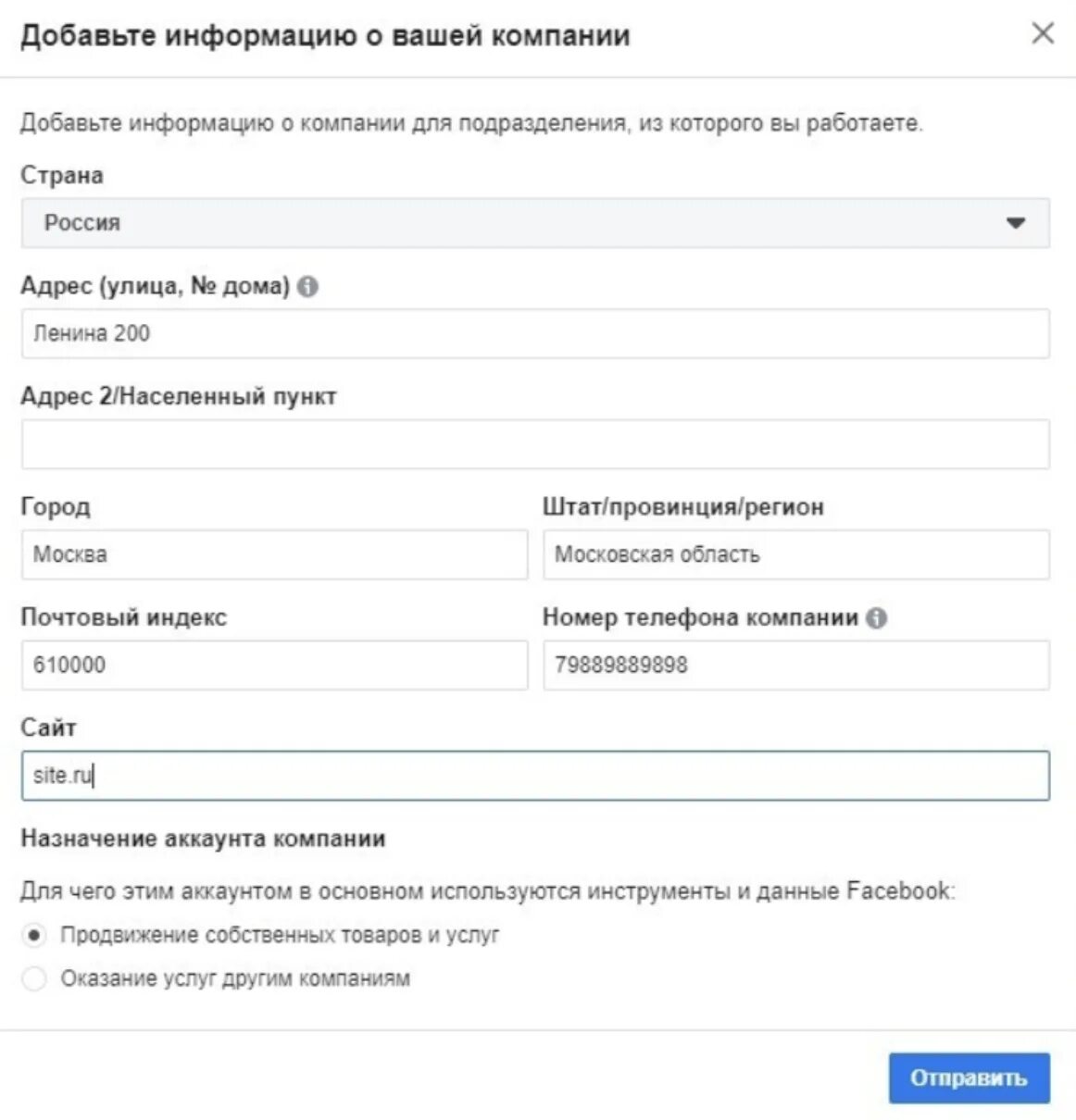Click the info icon beside the street address label
The image size is (1076, 1120).
308,287
